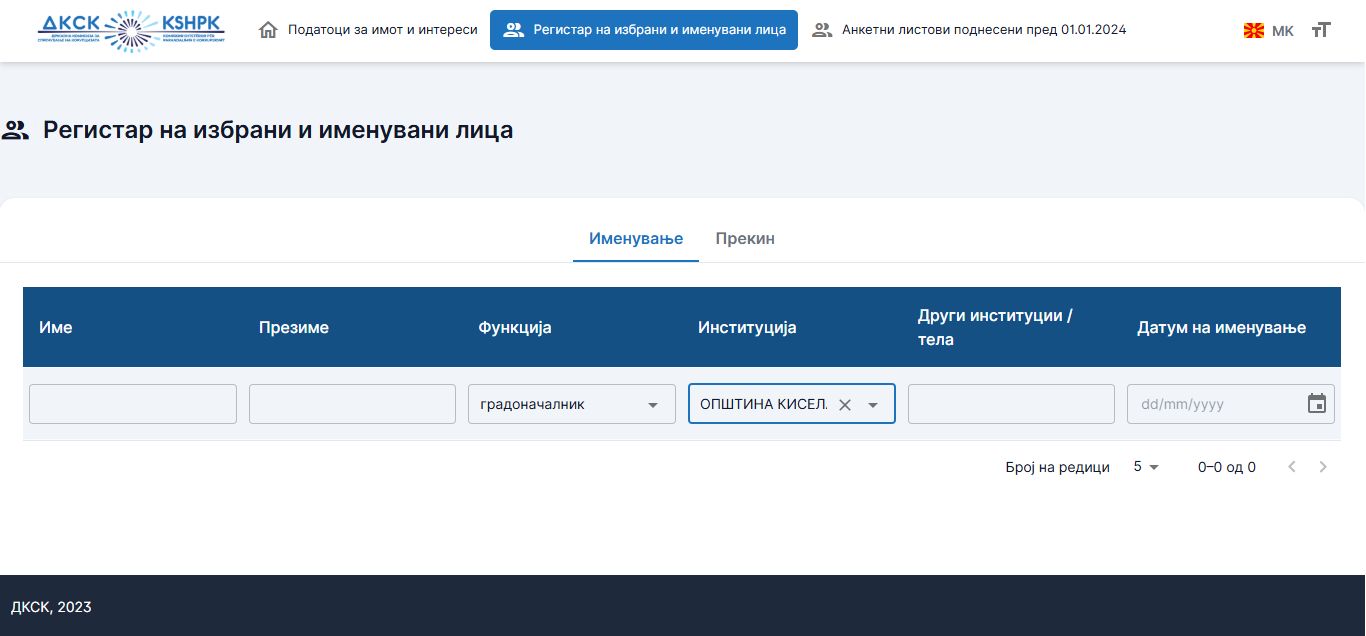Viewport: 1366px width, 636px height.
Task: Open Податоци за имот и интереси
Action: (368, 30)
